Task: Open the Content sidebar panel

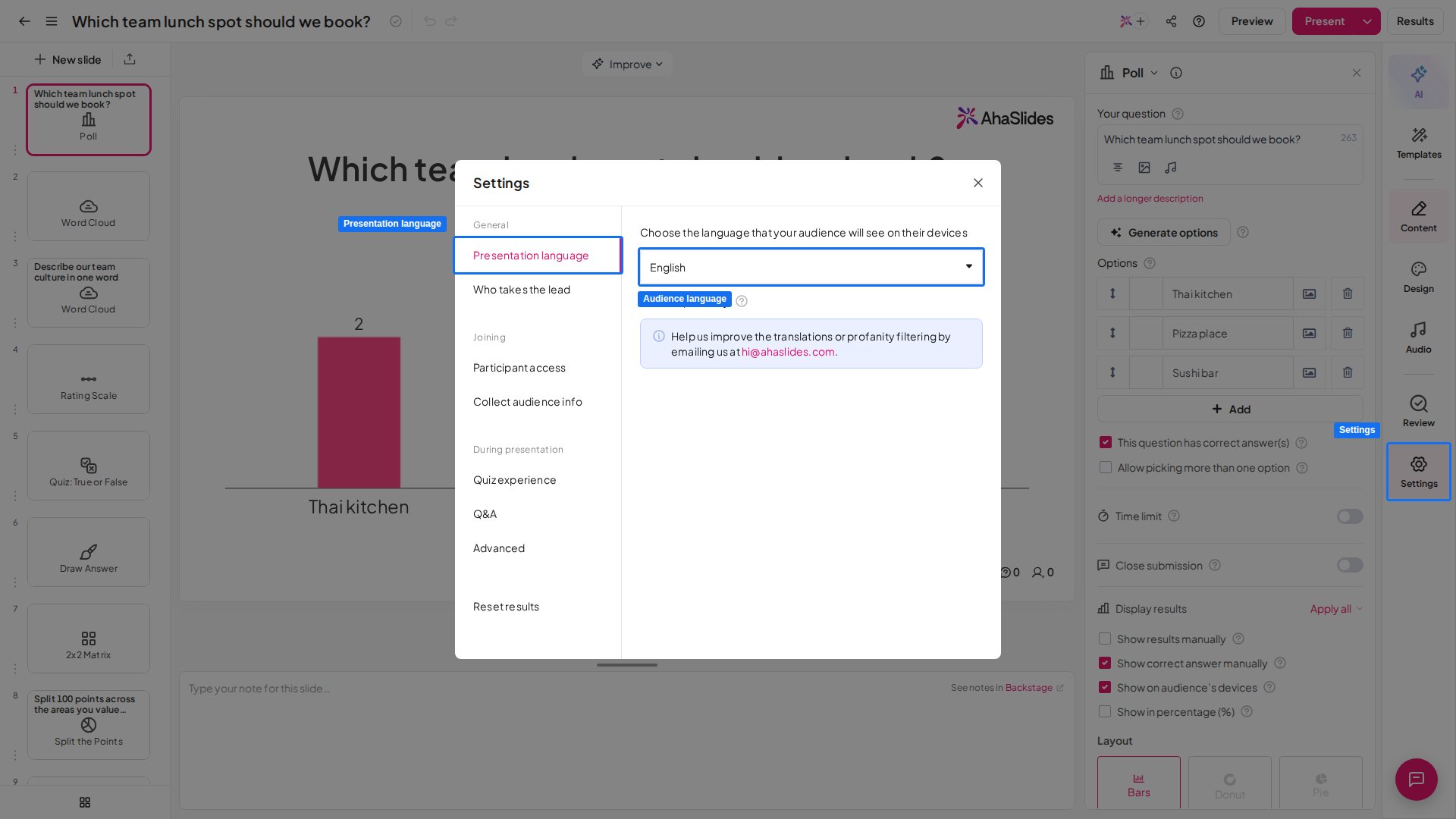Action: coord(1418,217)
